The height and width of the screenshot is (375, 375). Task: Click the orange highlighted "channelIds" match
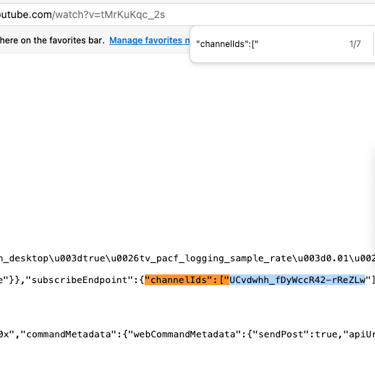coord(187,280)
